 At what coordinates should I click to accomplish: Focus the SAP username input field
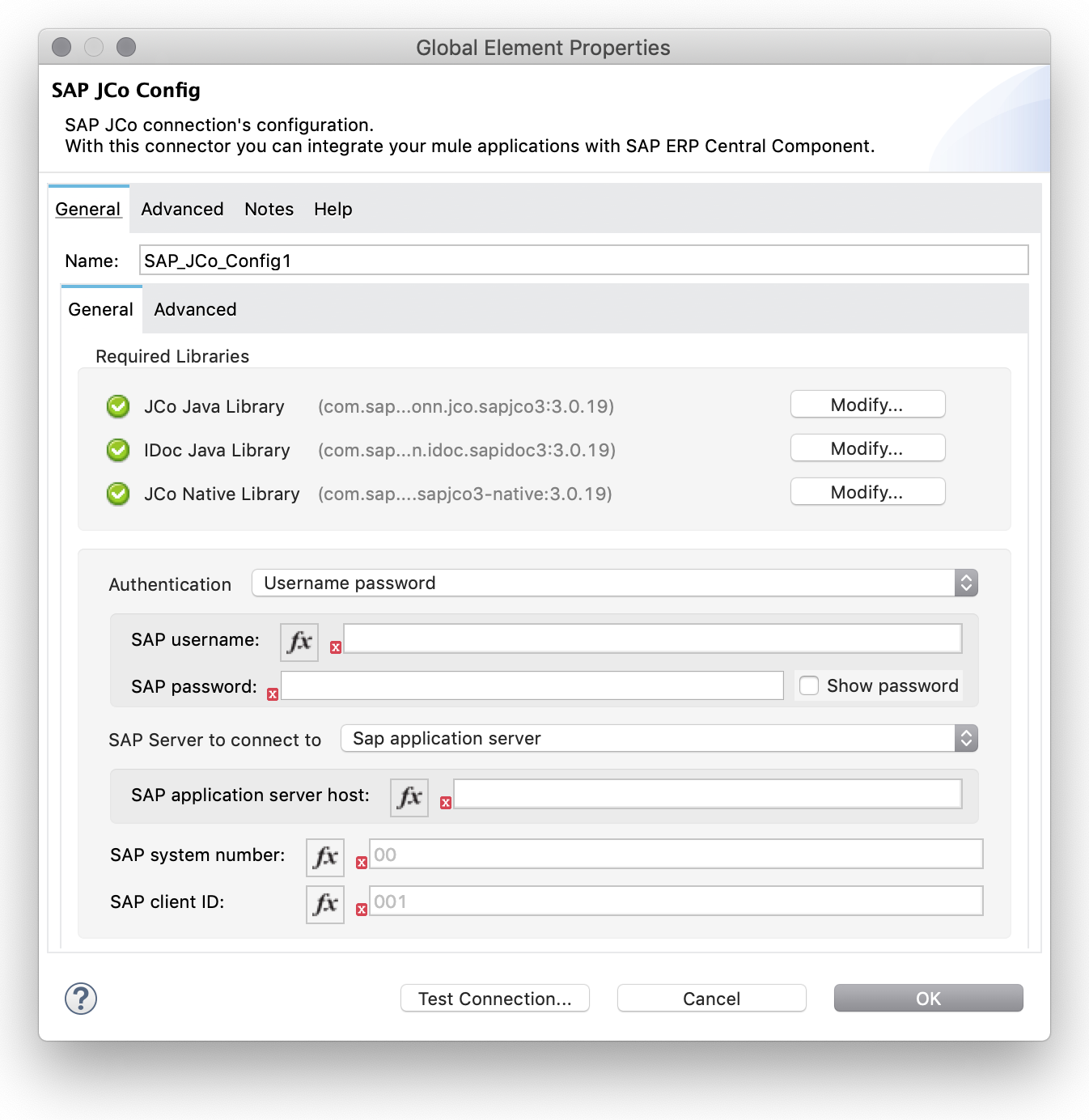(653, 638)
